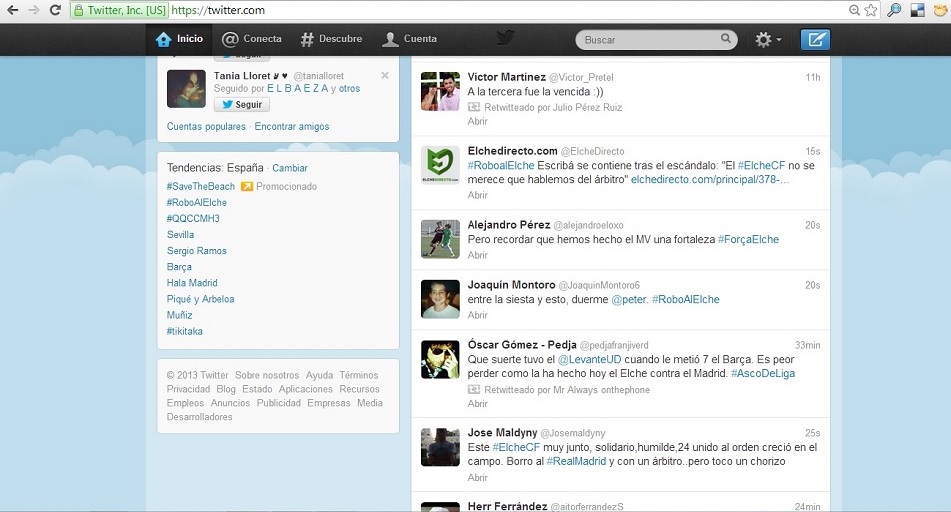Open the @peter. mention link
The image size is (951, 512).
[630, 300]
